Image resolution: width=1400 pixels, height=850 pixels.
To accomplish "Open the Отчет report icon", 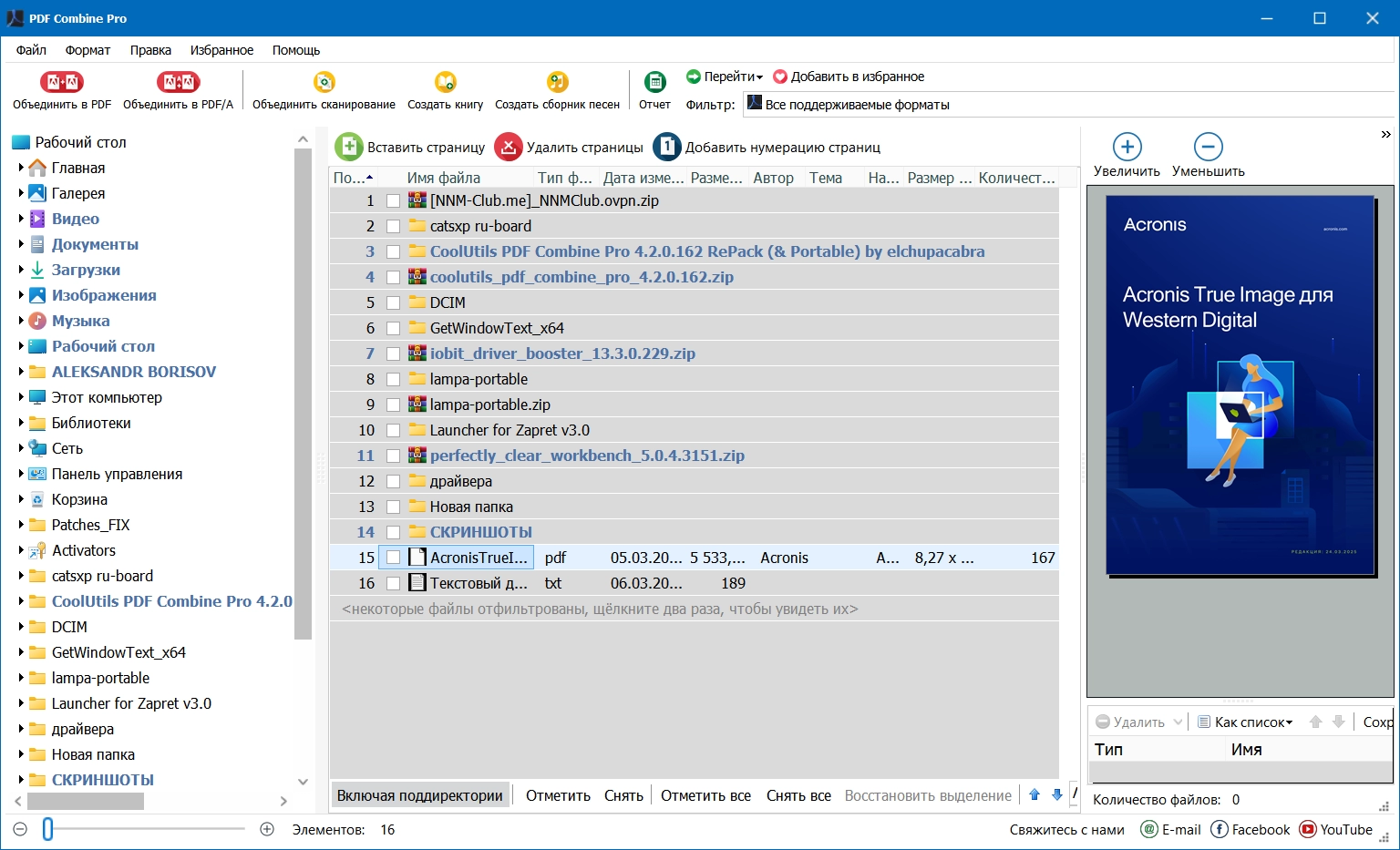I will coord(654,82).
